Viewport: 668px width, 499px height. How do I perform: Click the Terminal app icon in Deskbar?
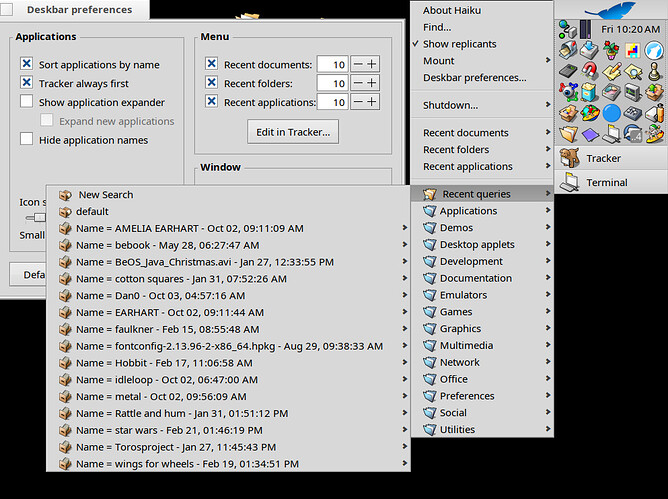coord(569,182)
